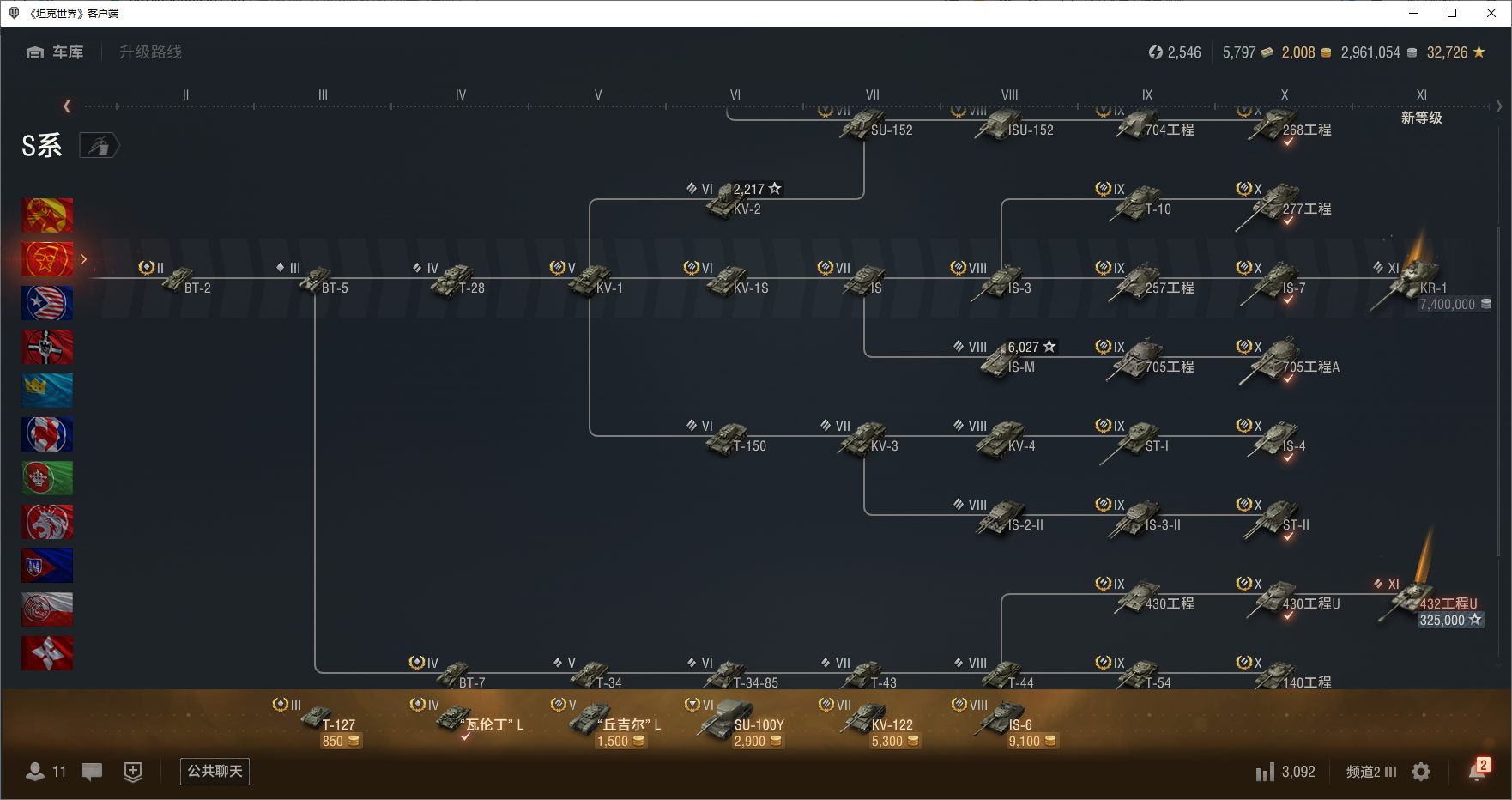Click the shield plus icon
Viewport: 1512px width, 800px height.
tap(133, 772)
